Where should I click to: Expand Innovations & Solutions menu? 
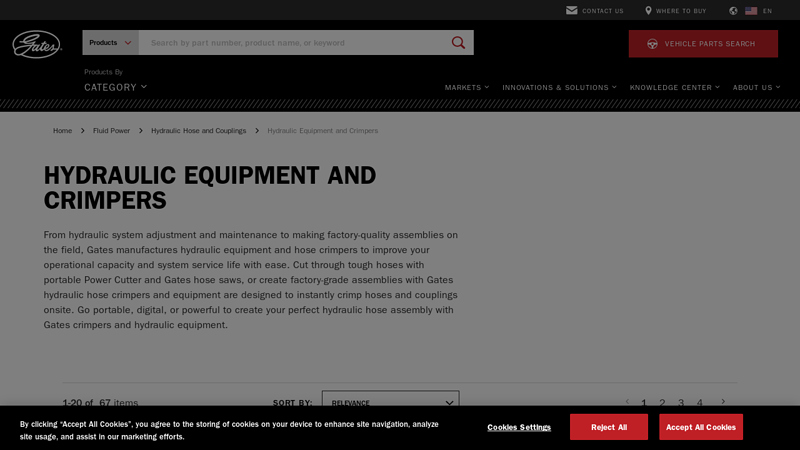[559, 87]
